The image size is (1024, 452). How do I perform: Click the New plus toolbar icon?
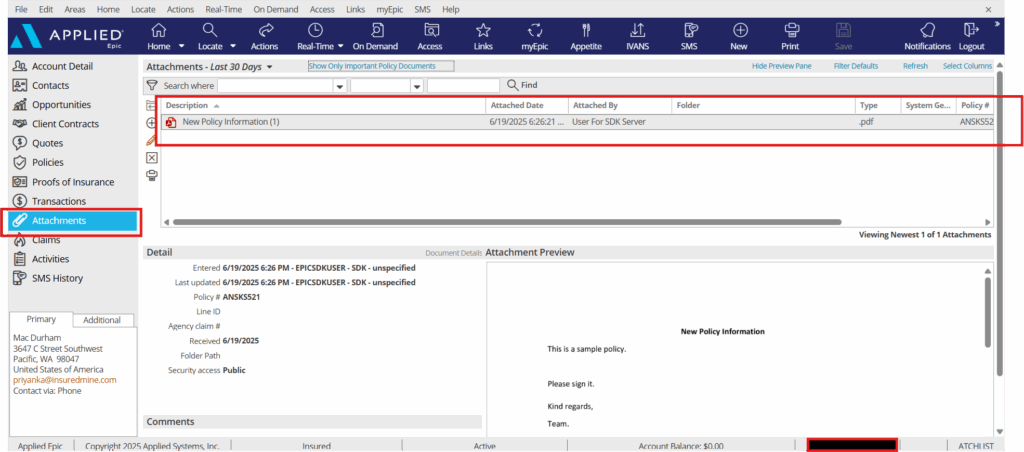(x=740, y=30)
